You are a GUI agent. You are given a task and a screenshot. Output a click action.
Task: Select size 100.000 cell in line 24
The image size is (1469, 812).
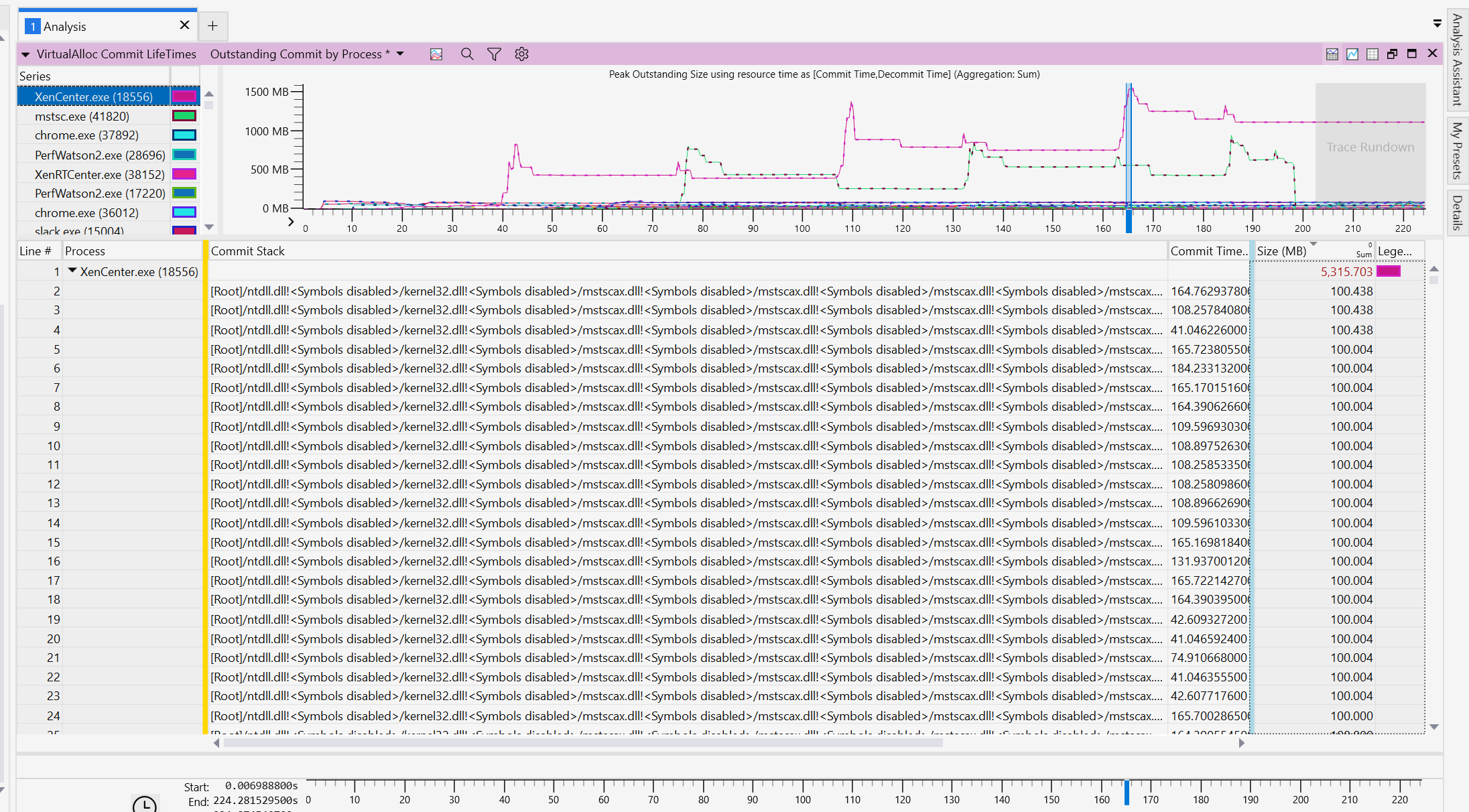1314,716
